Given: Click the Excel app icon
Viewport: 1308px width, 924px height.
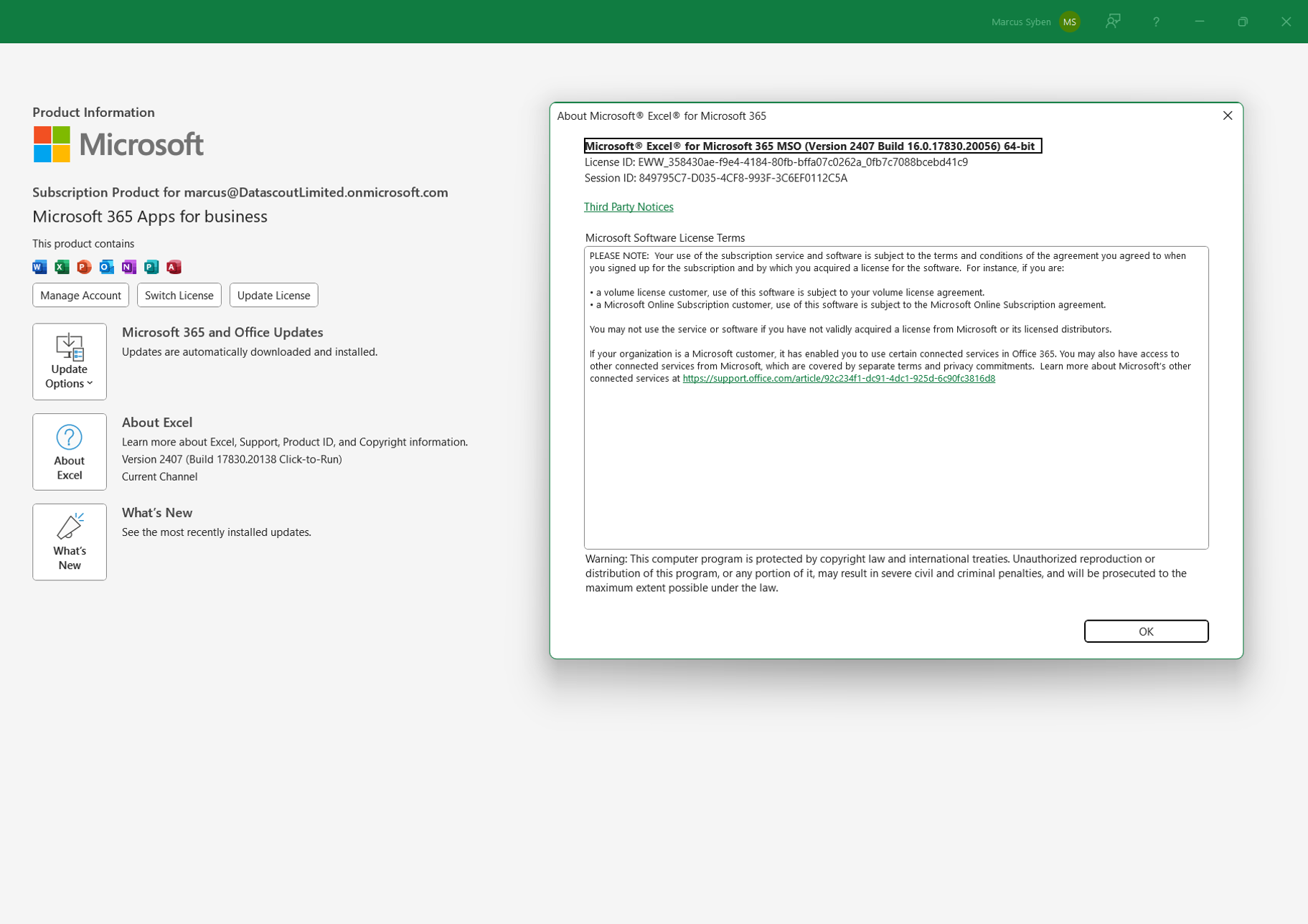Looking at the screenshot, I should [x=62, y=267].
